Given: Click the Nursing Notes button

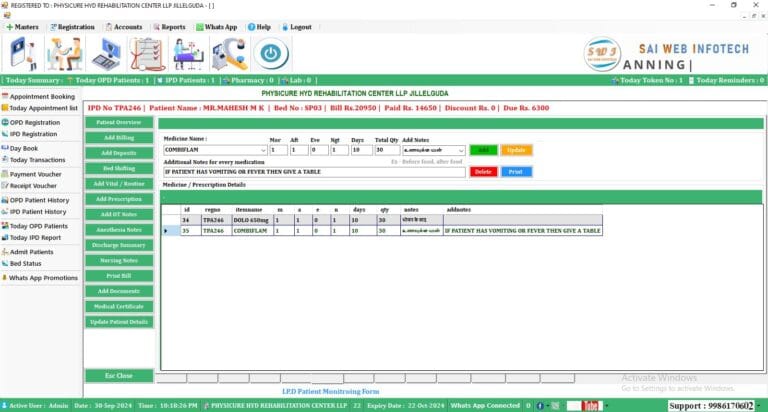Looking at the screenshot, I should click(x=119, y=261).
